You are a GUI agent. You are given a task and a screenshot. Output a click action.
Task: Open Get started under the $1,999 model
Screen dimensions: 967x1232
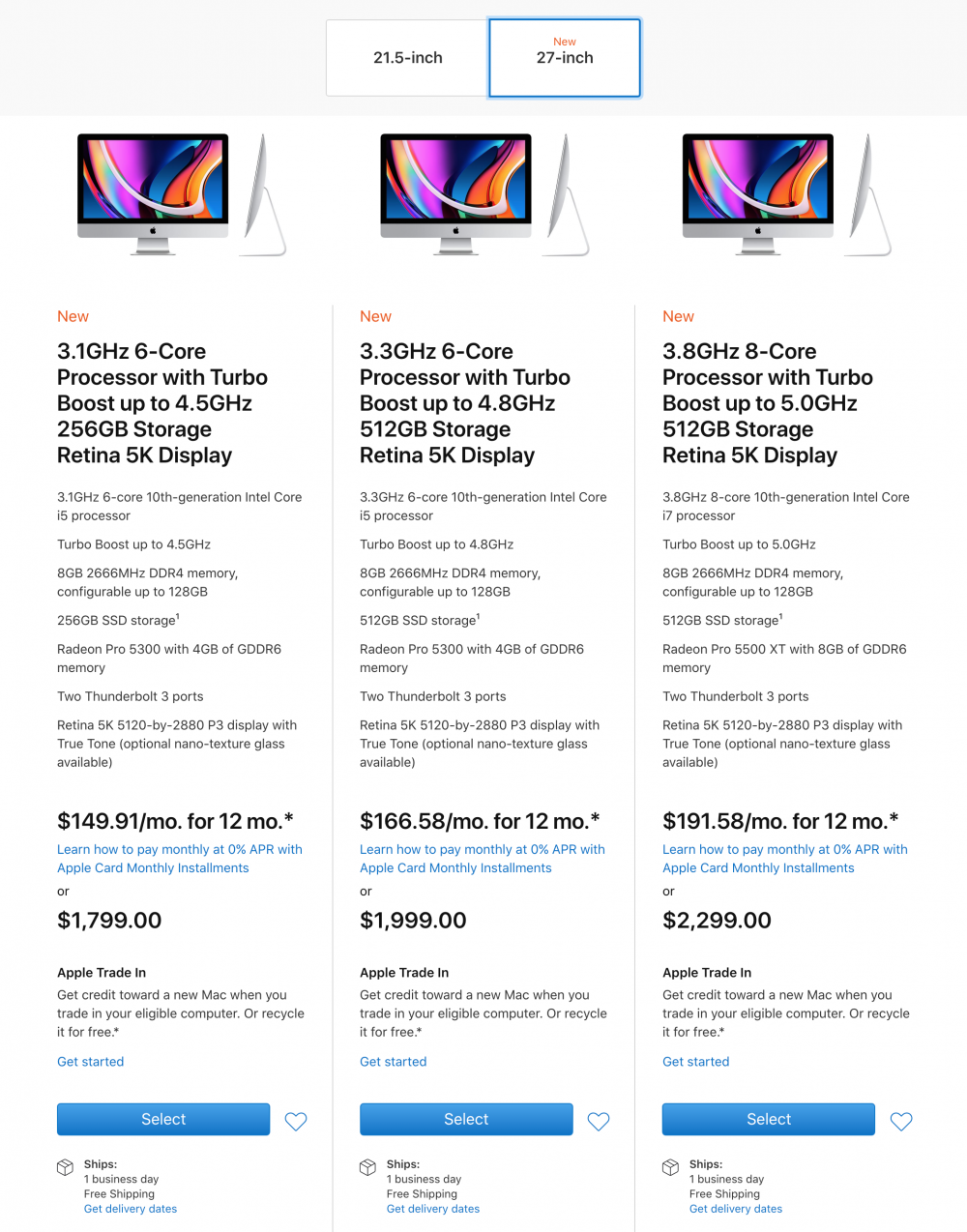click(x=393, y=1061)
